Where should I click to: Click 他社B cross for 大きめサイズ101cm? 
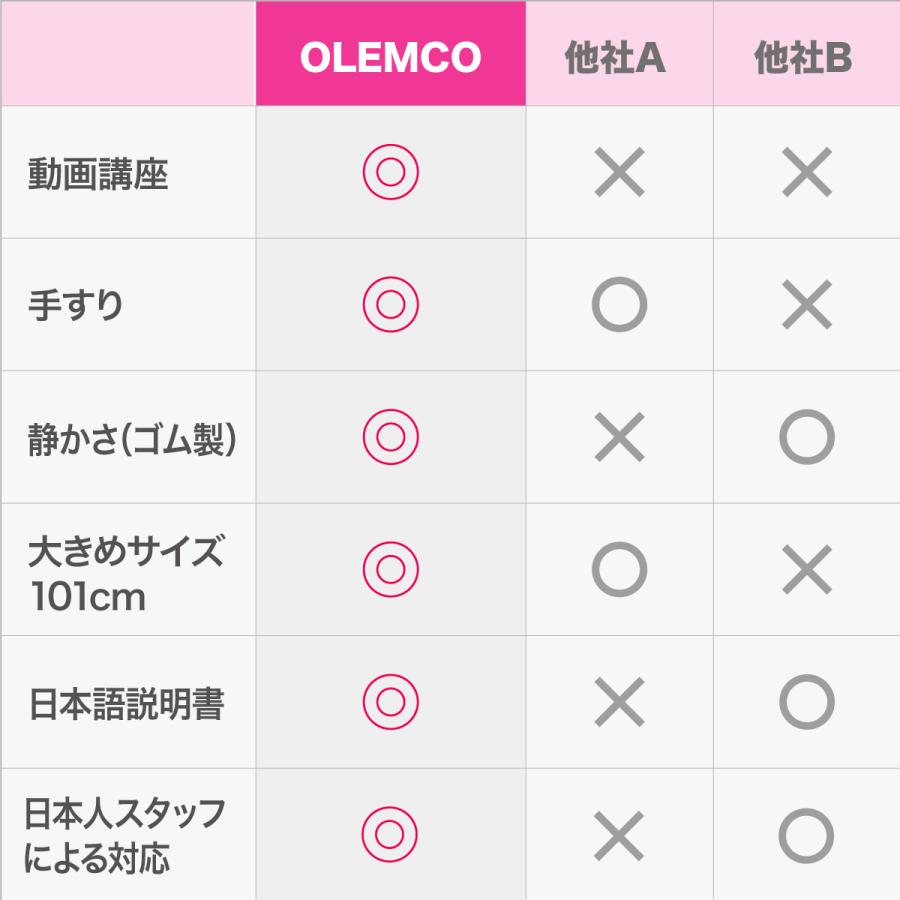pyautogui.click(x=806, y=570)
